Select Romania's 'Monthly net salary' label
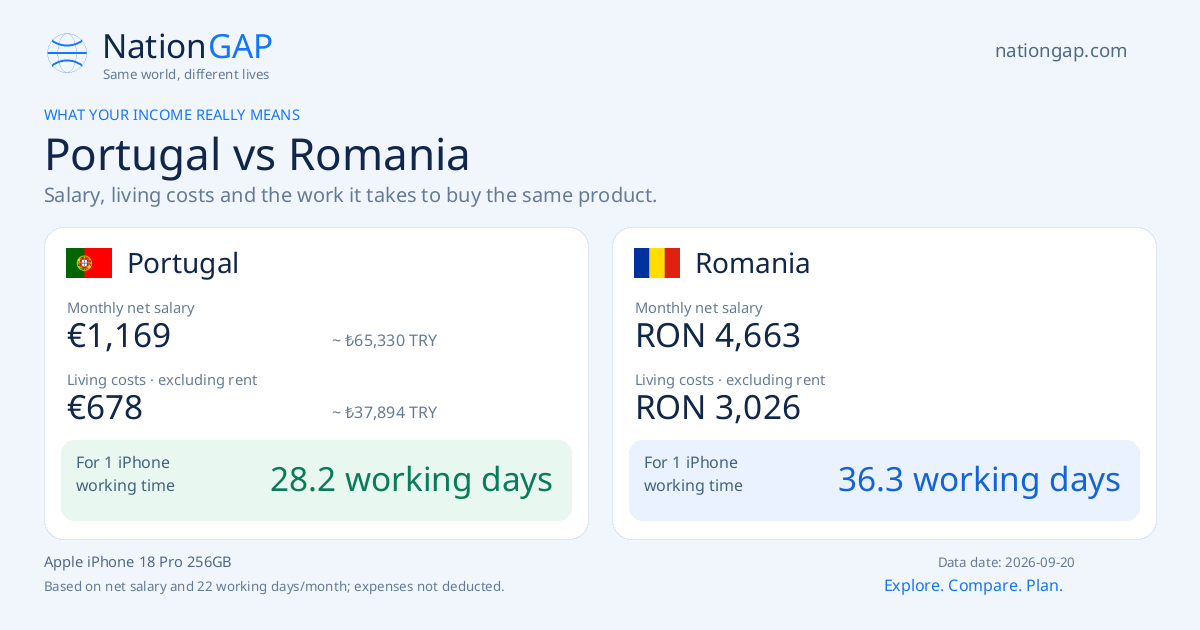 click(699, 308)
